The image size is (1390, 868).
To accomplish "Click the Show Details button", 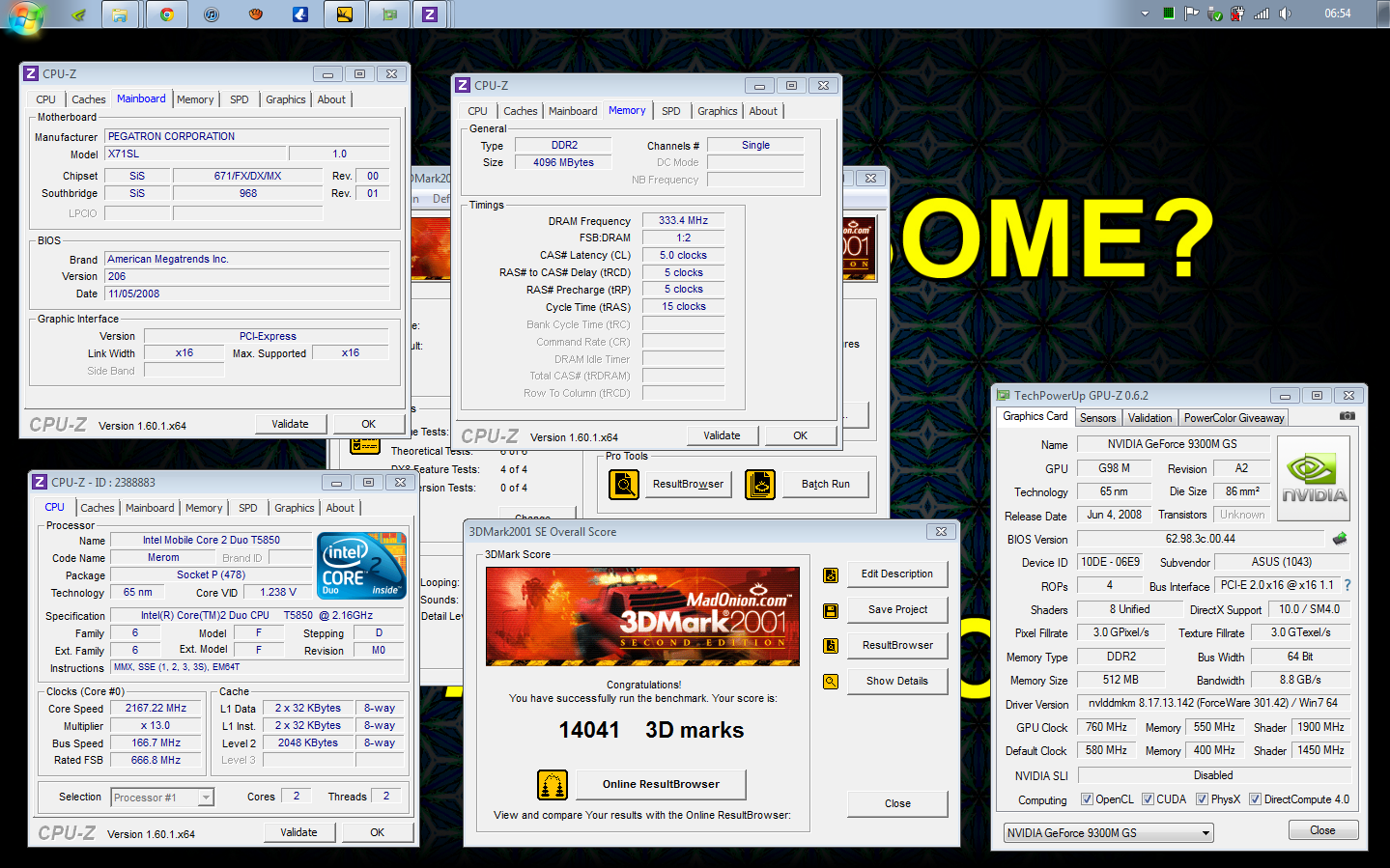I will [x=897, y=681].
